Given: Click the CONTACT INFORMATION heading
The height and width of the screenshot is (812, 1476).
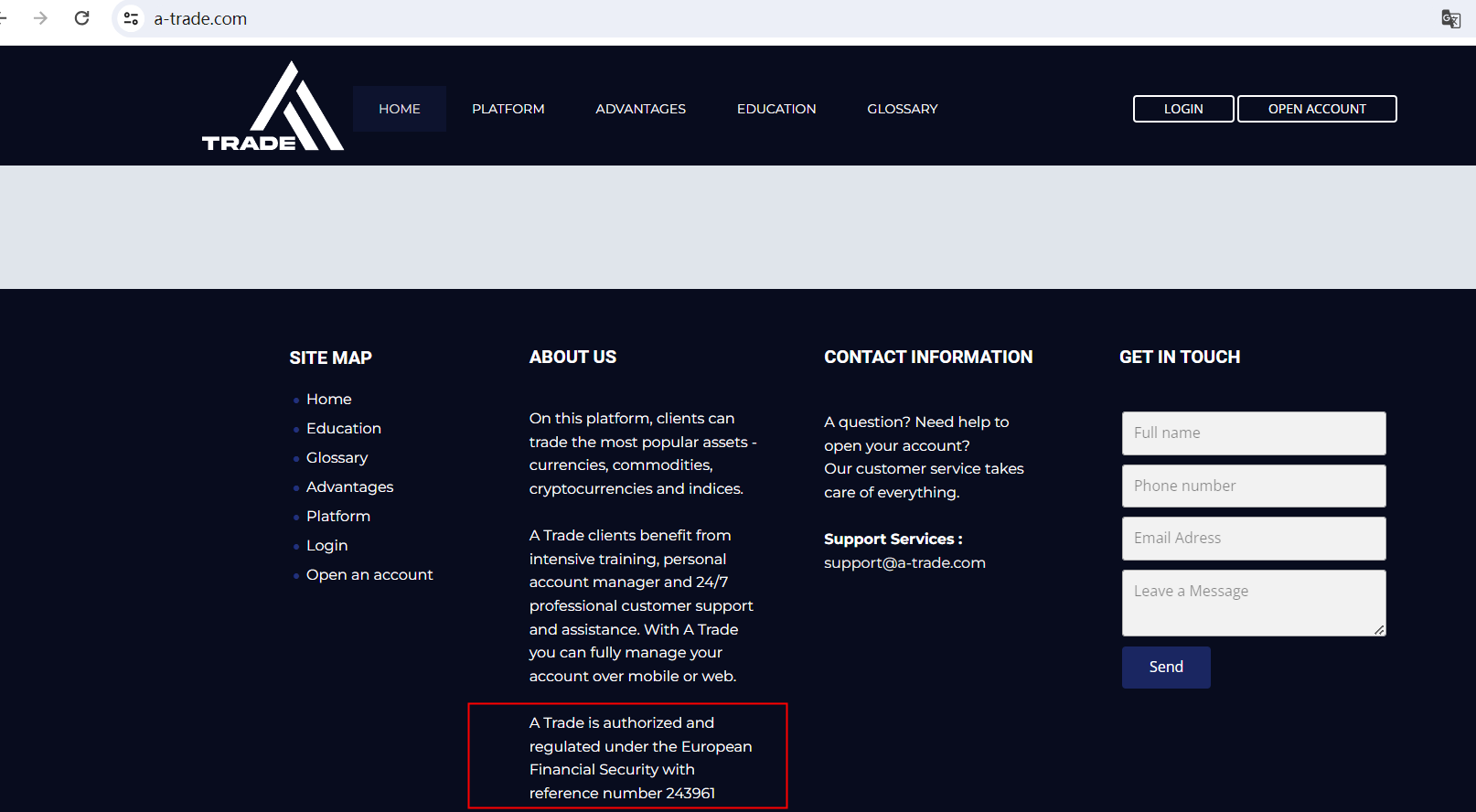Looking at the screenshot, I should coord(928,357).
